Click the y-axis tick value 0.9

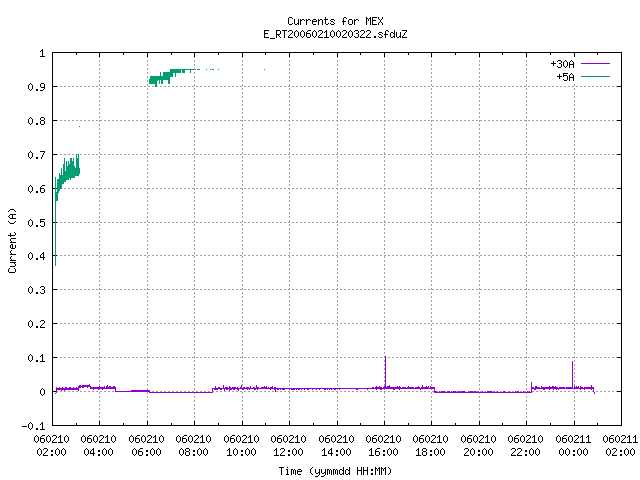point(36,87)
